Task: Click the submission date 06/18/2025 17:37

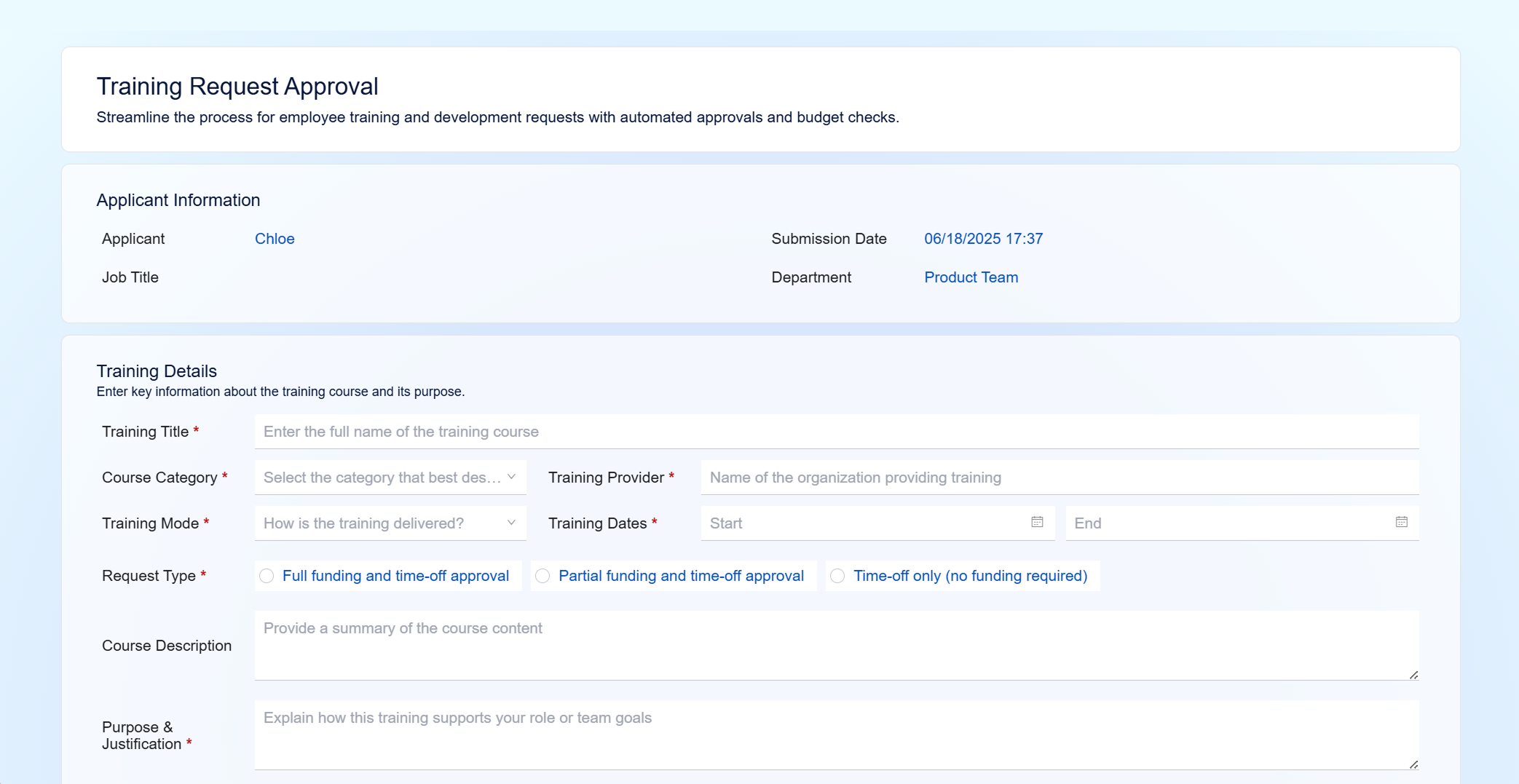Action: click(983, 239)
